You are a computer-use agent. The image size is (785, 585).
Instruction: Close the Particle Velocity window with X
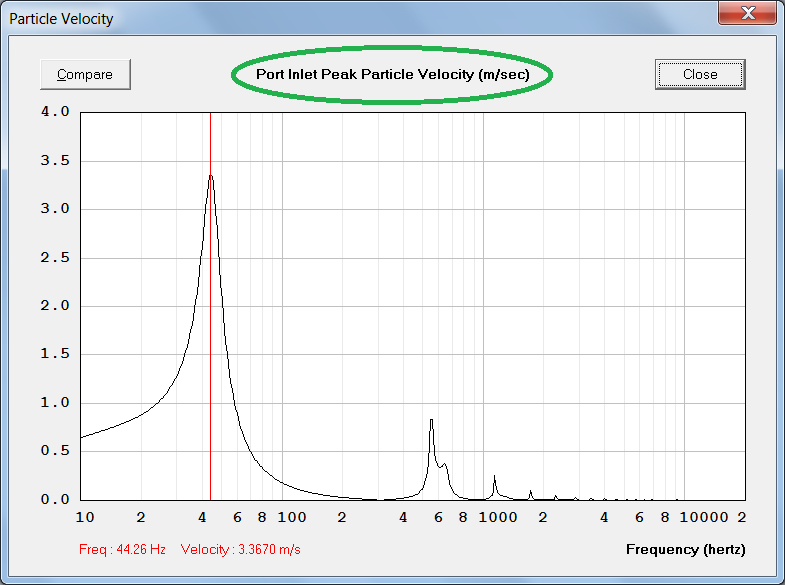click(x=747, y=13)
